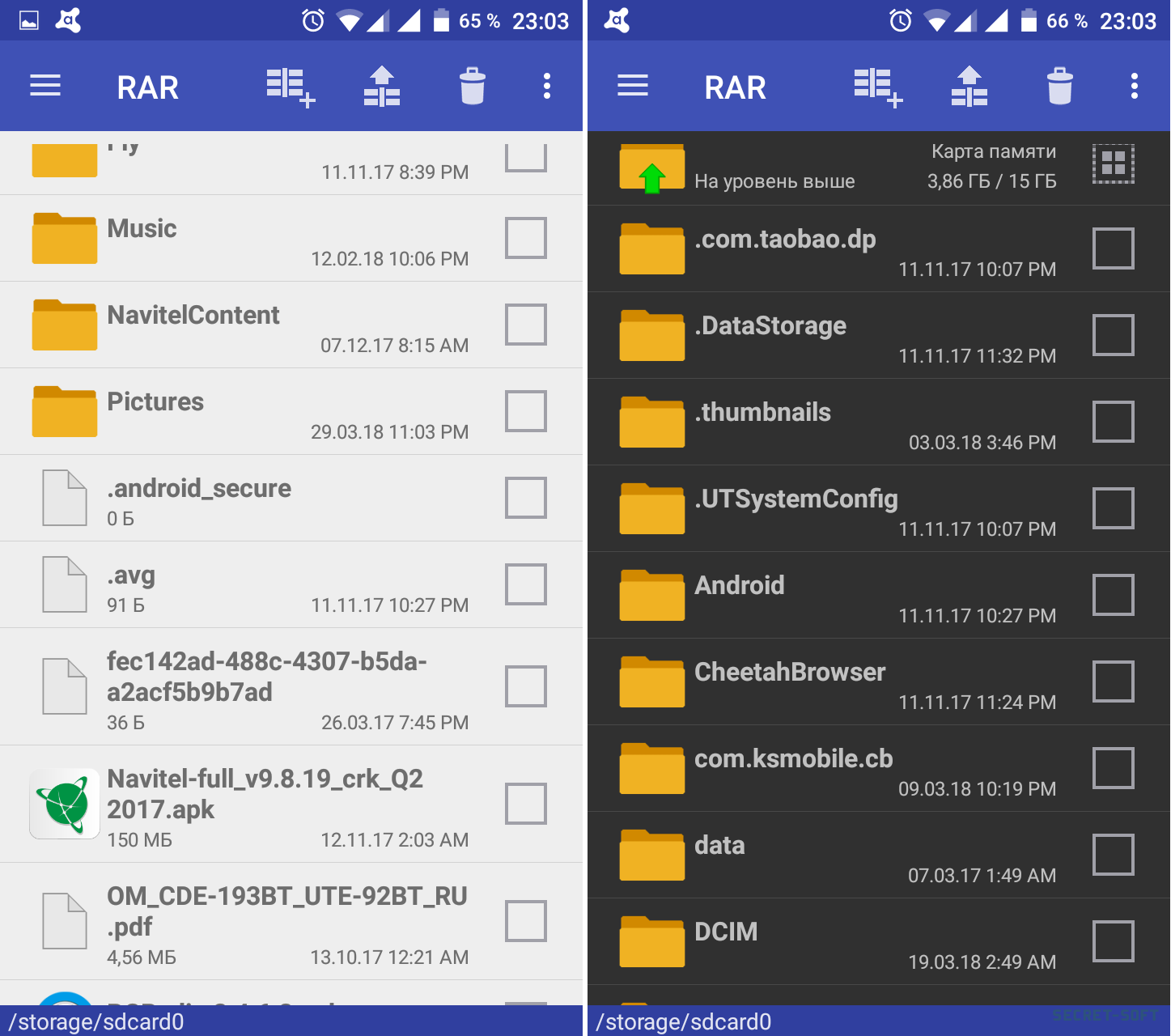Tap the /storage/sdcard0 path bar on left screen
The image size is (1171, 1036).
(291, 1021)
